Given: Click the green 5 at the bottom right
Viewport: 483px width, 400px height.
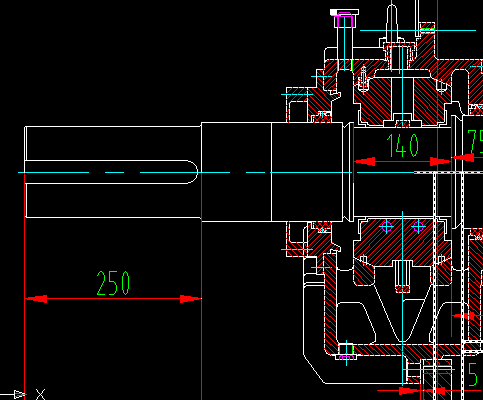Looking at the screenshot, I should pos(473,374).
